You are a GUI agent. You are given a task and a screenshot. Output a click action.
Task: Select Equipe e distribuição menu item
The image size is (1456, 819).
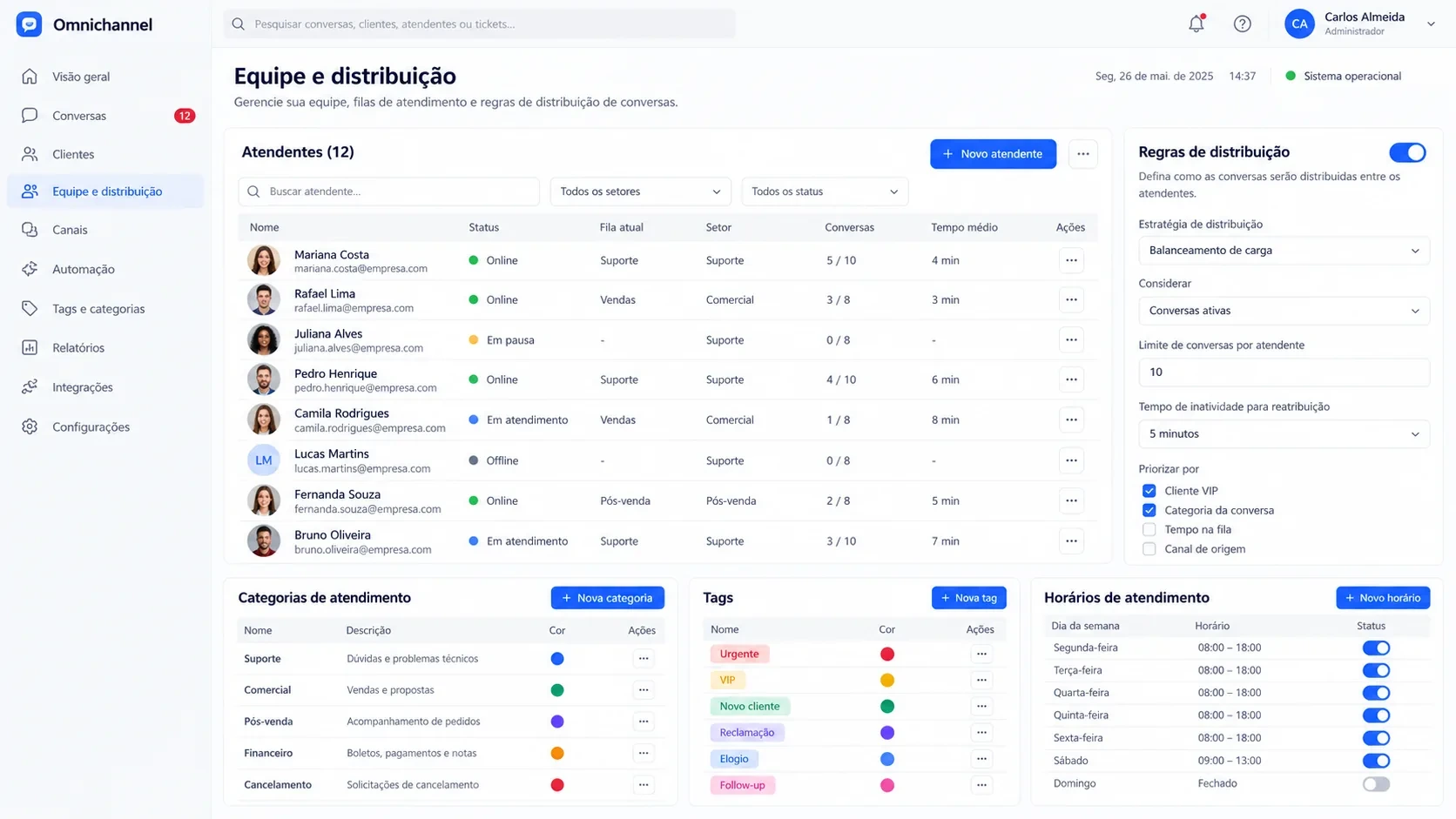105,191
